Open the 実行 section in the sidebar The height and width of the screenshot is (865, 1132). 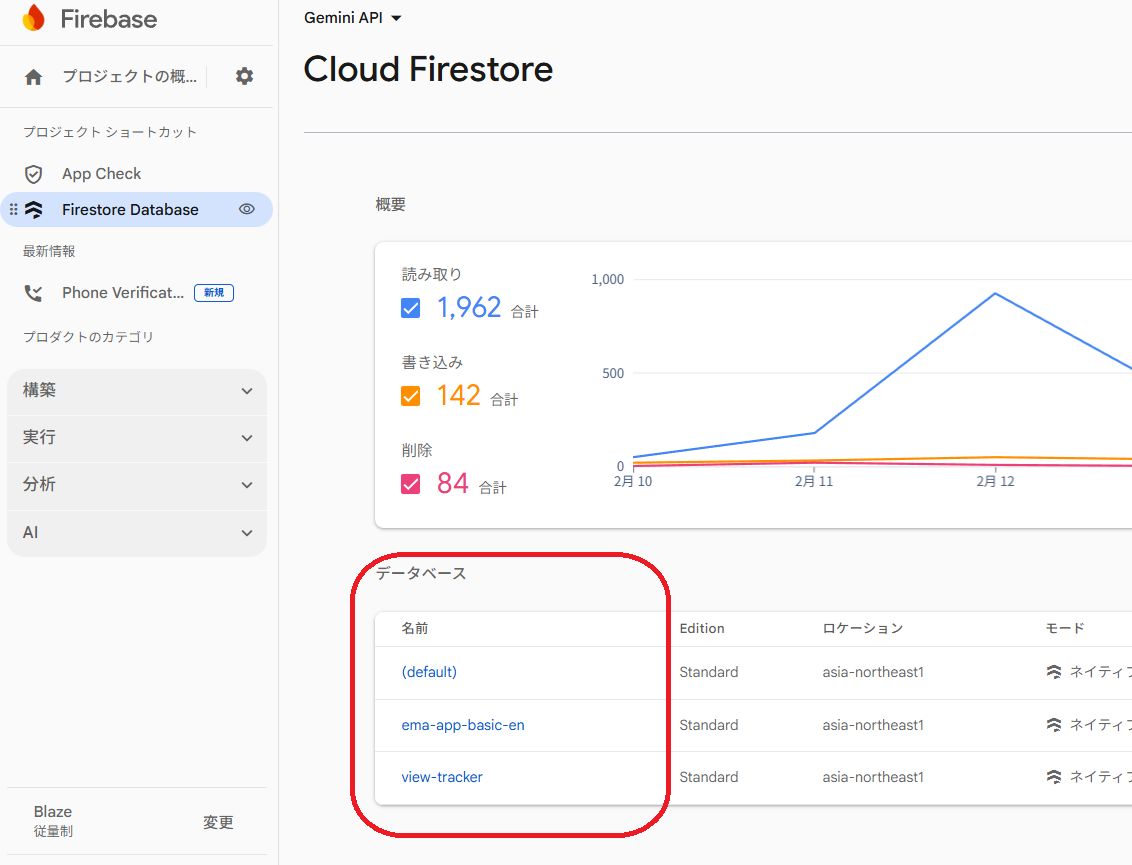137,438
